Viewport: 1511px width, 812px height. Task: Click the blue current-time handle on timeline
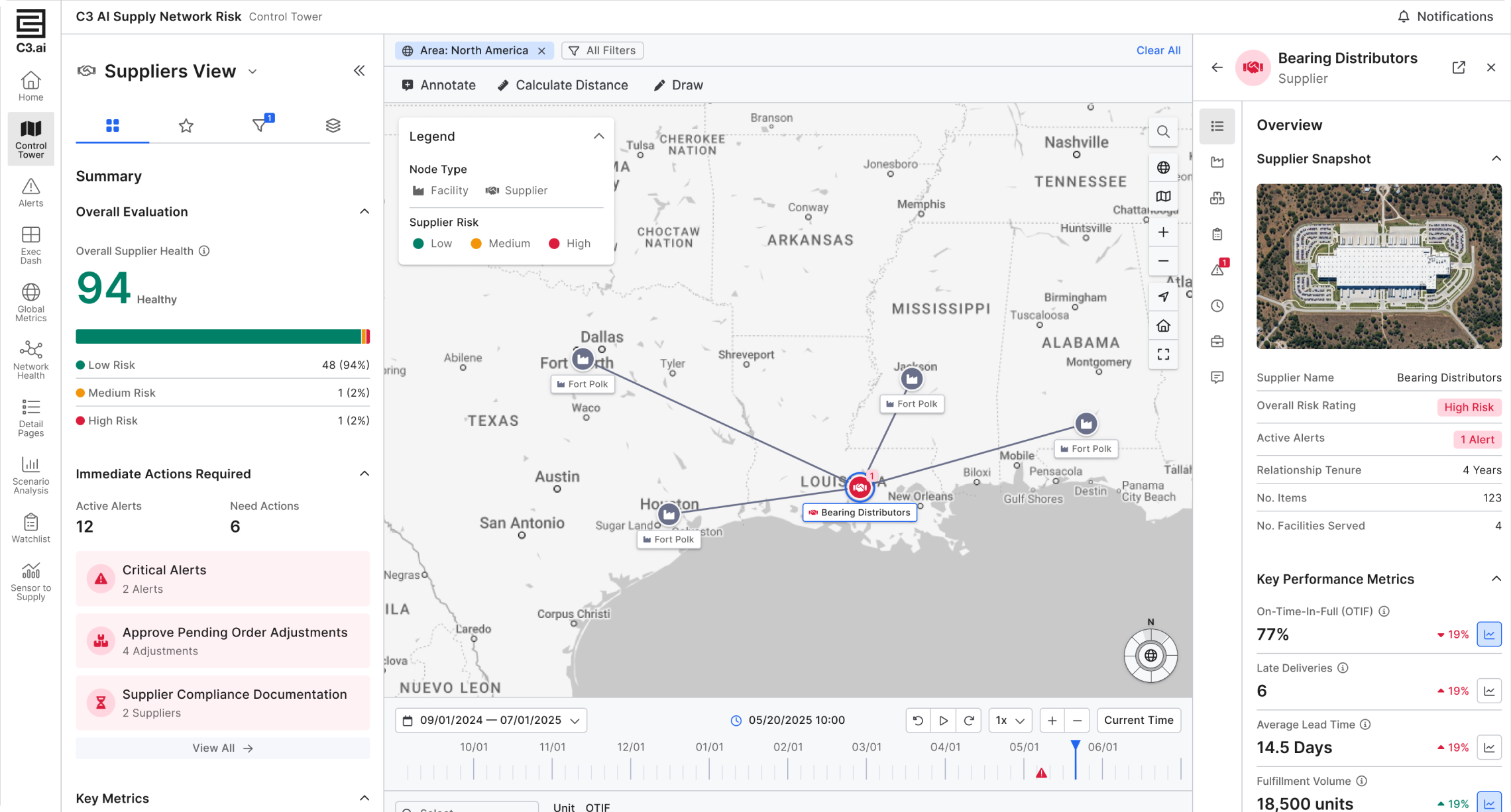pyautogui.click(x=1076, y=746)
